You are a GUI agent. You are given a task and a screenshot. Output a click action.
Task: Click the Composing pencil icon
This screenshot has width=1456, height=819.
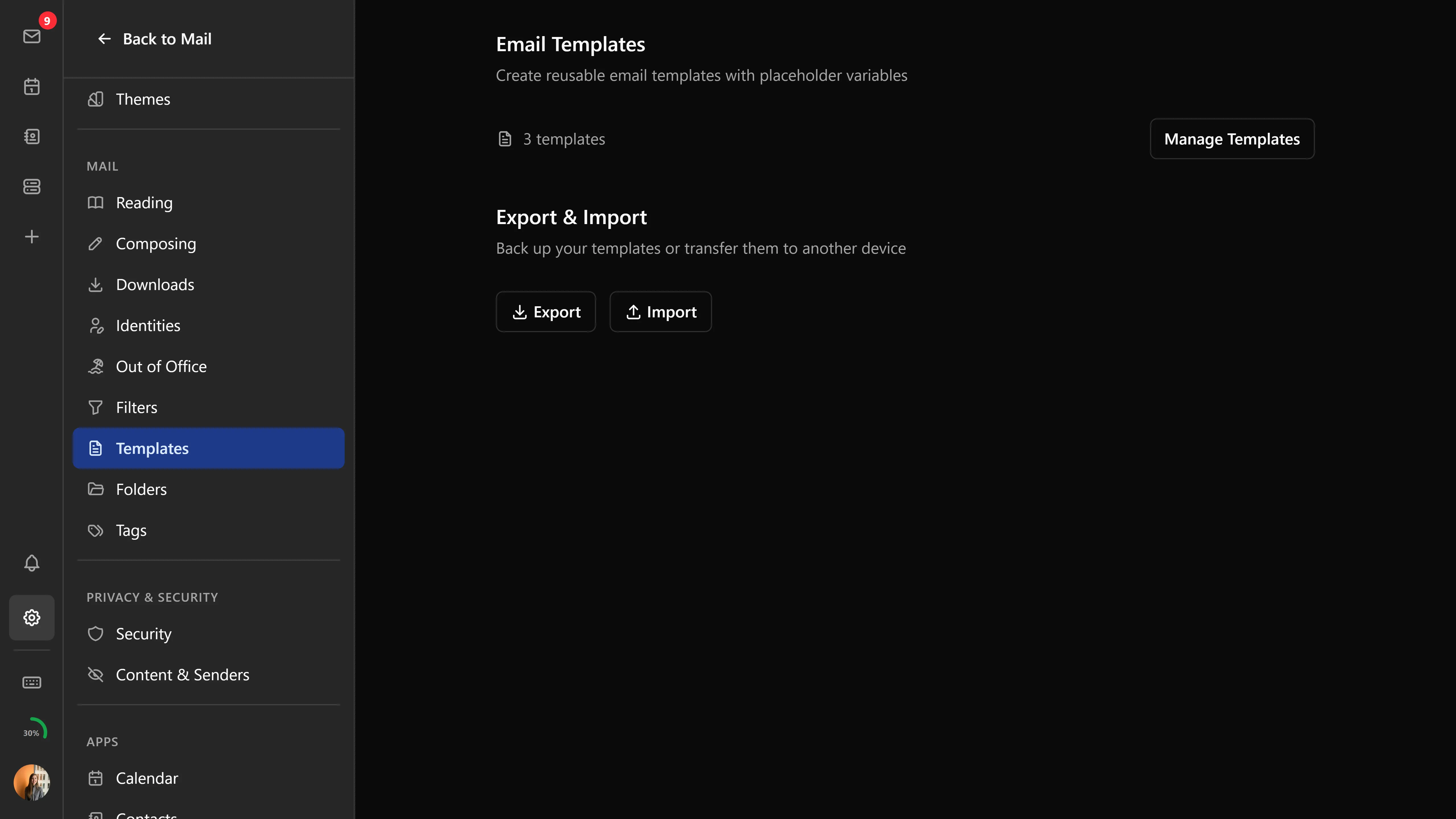(96, 244)
